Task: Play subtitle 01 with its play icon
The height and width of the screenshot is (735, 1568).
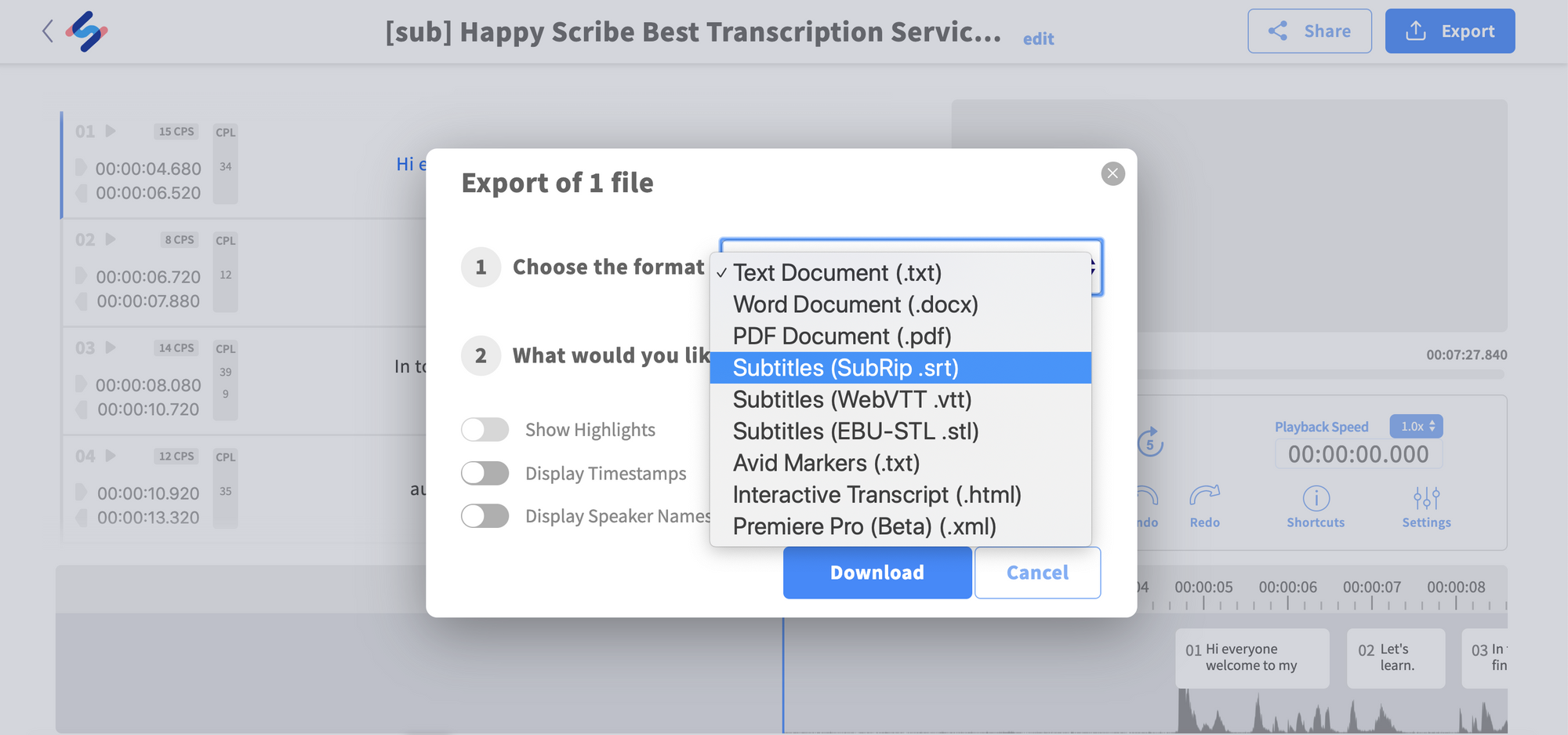Action: click(111, 131)
